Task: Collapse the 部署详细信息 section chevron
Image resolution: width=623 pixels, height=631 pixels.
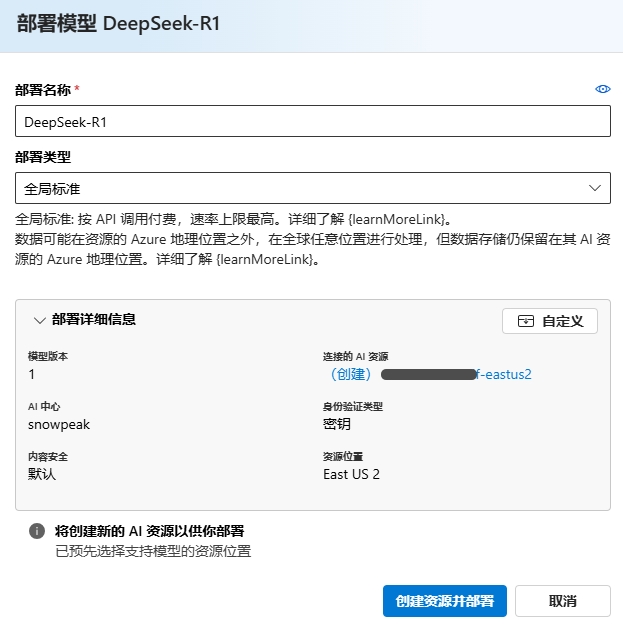Action: 39,320
